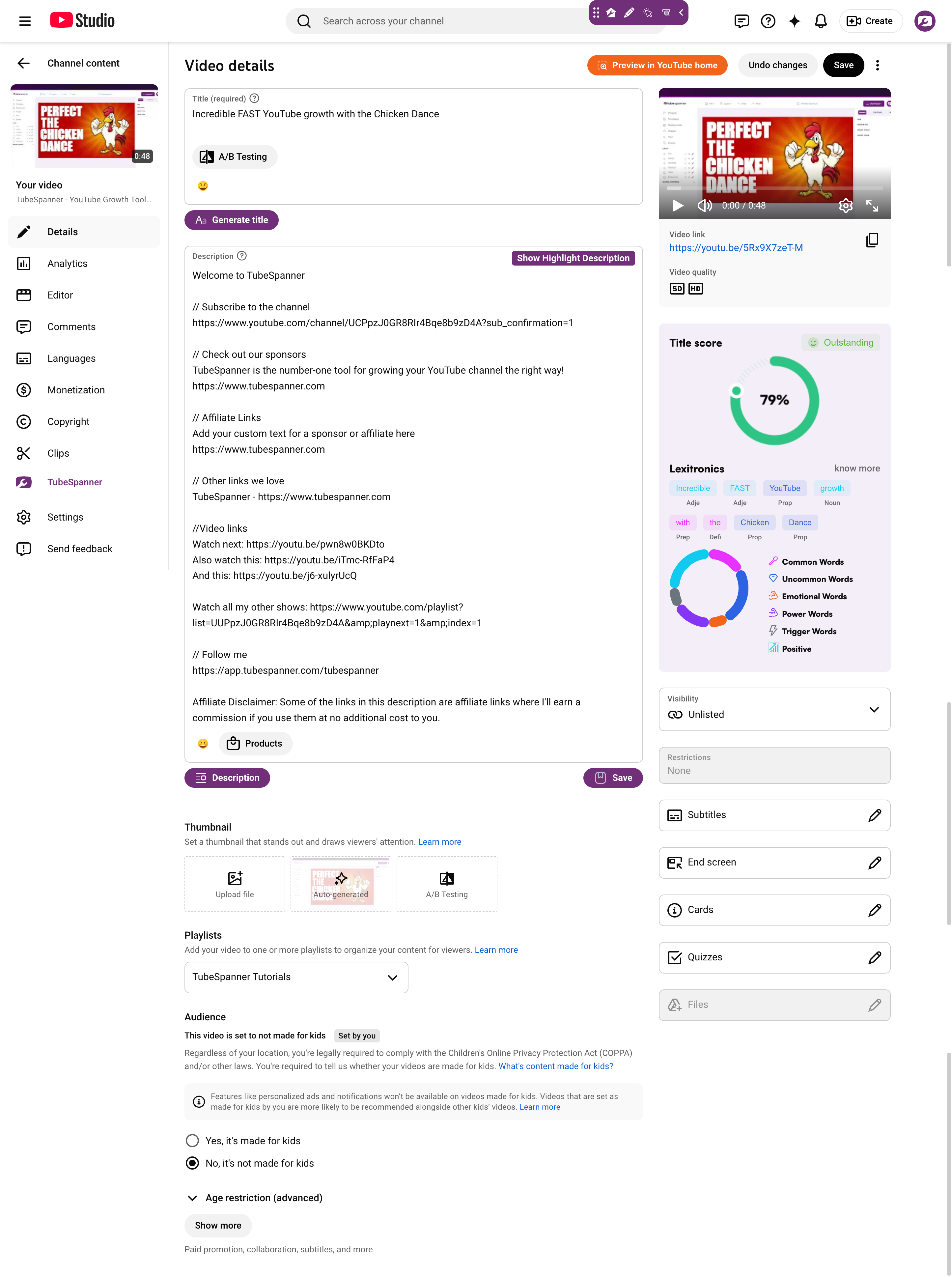
Task: Open the TubeSpanner account avatar
Action: (x=924, y=21)
